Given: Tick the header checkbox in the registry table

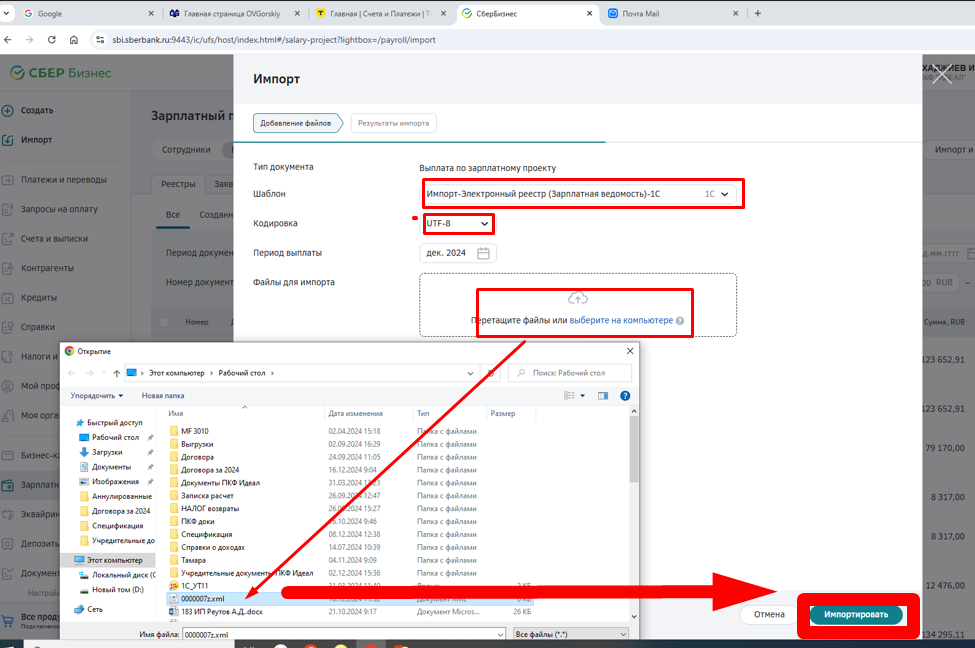Looking at the screenshot, I should (163, 322).
